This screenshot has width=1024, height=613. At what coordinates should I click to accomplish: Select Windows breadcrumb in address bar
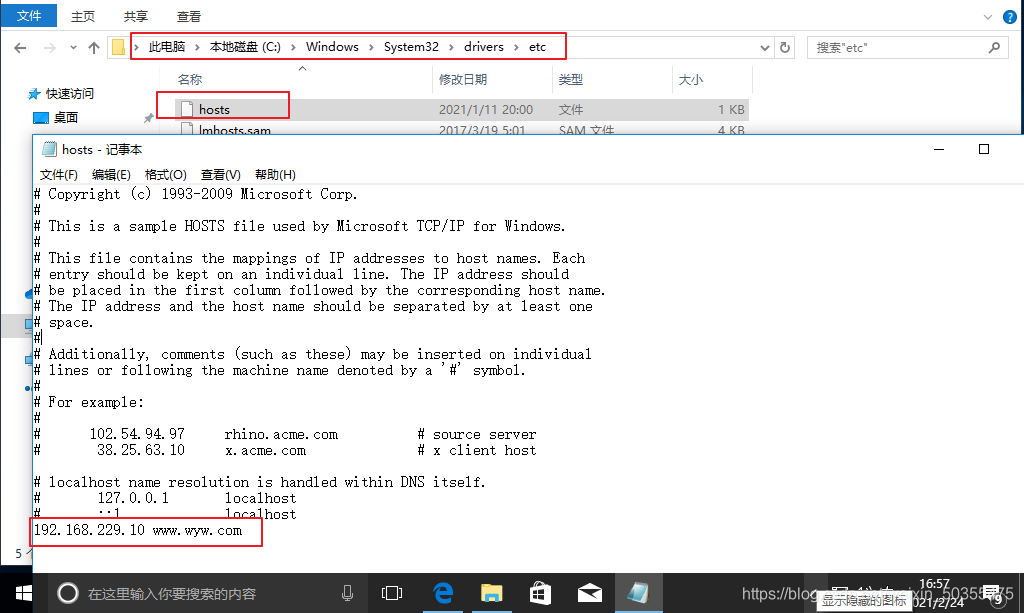point(332,47)
